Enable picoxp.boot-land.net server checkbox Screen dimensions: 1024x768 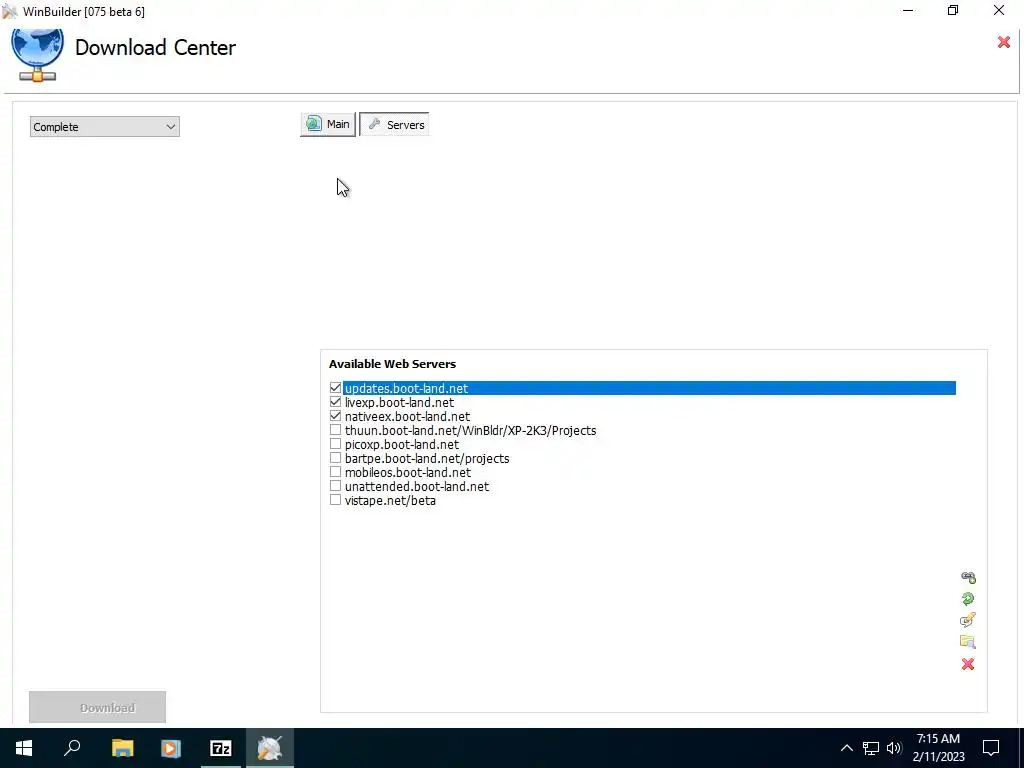pos(336,444)
